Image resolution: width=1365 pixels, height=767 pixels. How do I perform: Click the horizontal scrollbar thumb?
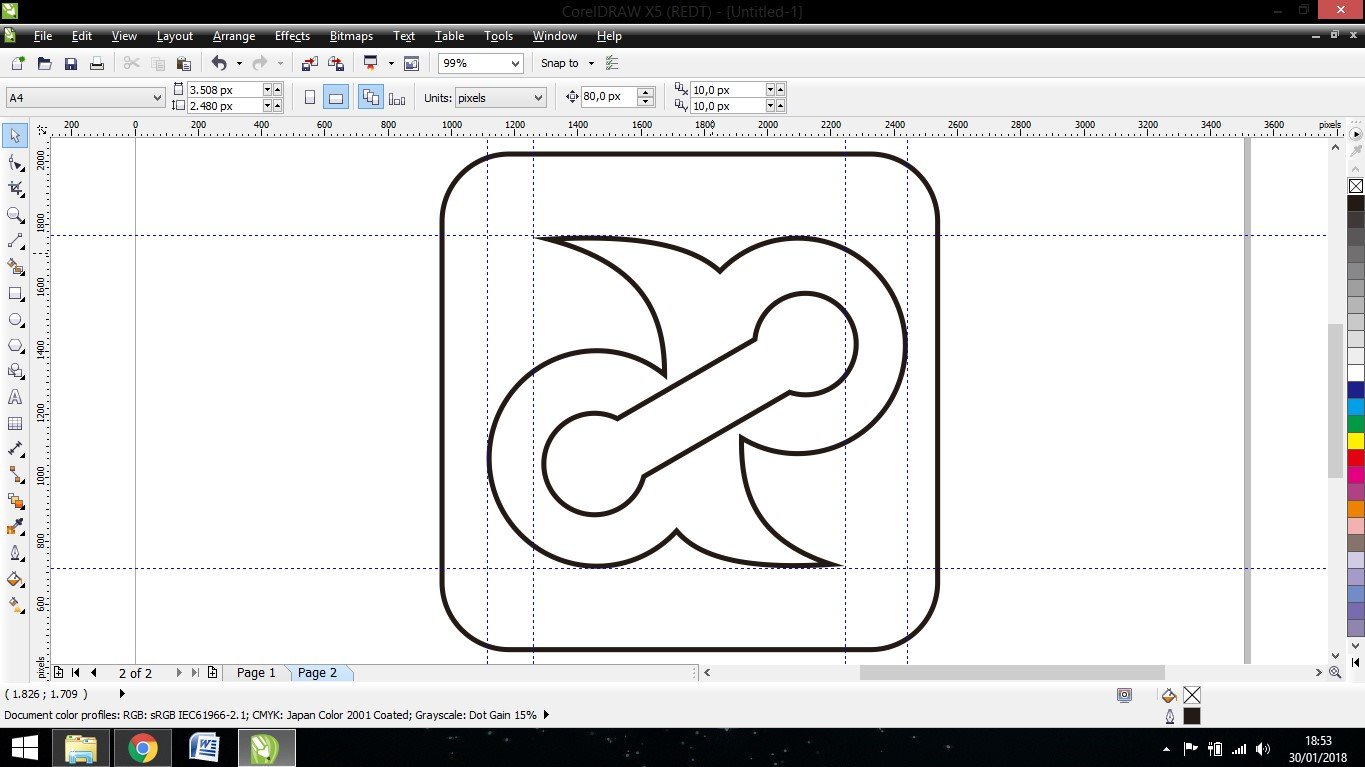click(x=1012, y=673)
